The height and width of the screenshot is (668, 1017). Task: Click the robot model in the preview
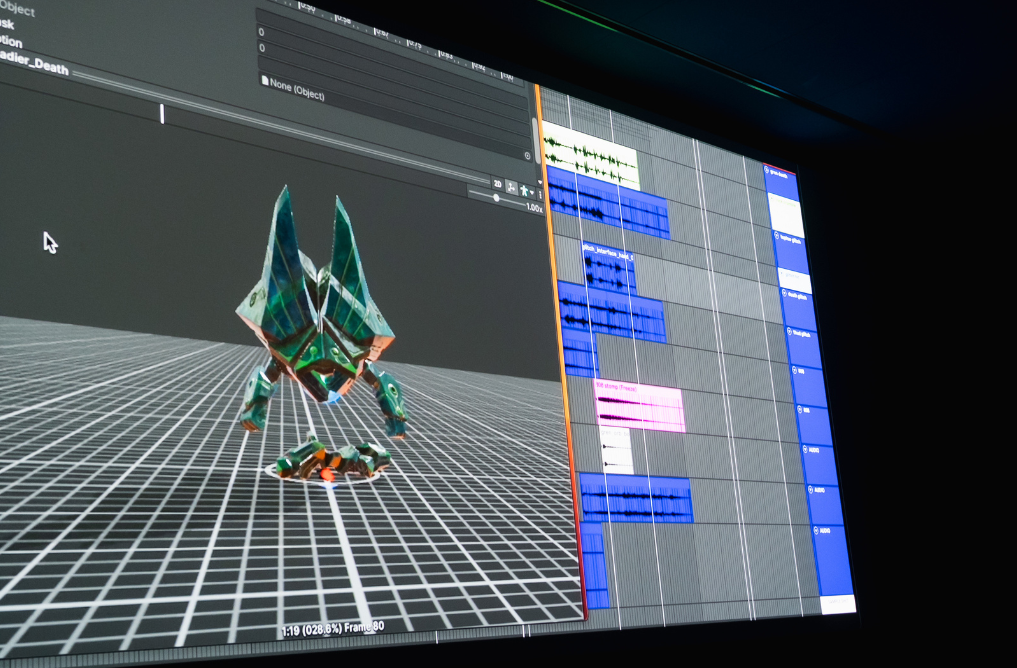click(x=322, y=335)
